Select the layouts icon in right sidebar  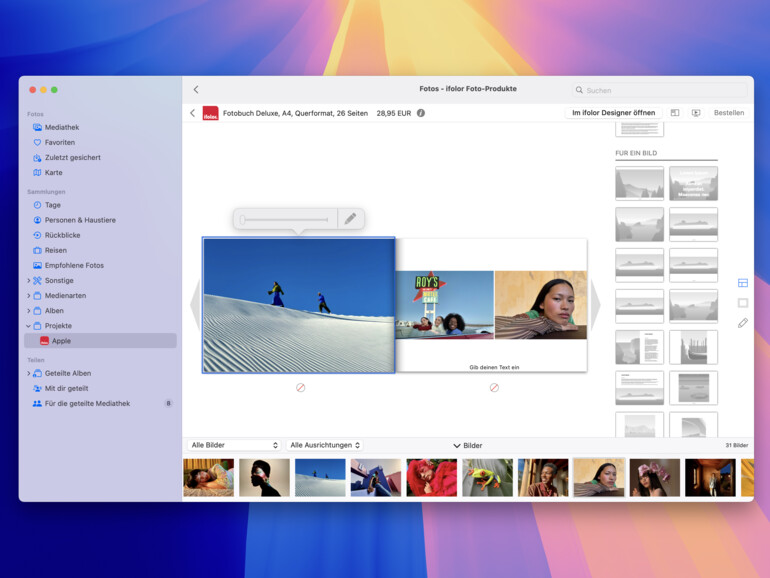point(742,283)
